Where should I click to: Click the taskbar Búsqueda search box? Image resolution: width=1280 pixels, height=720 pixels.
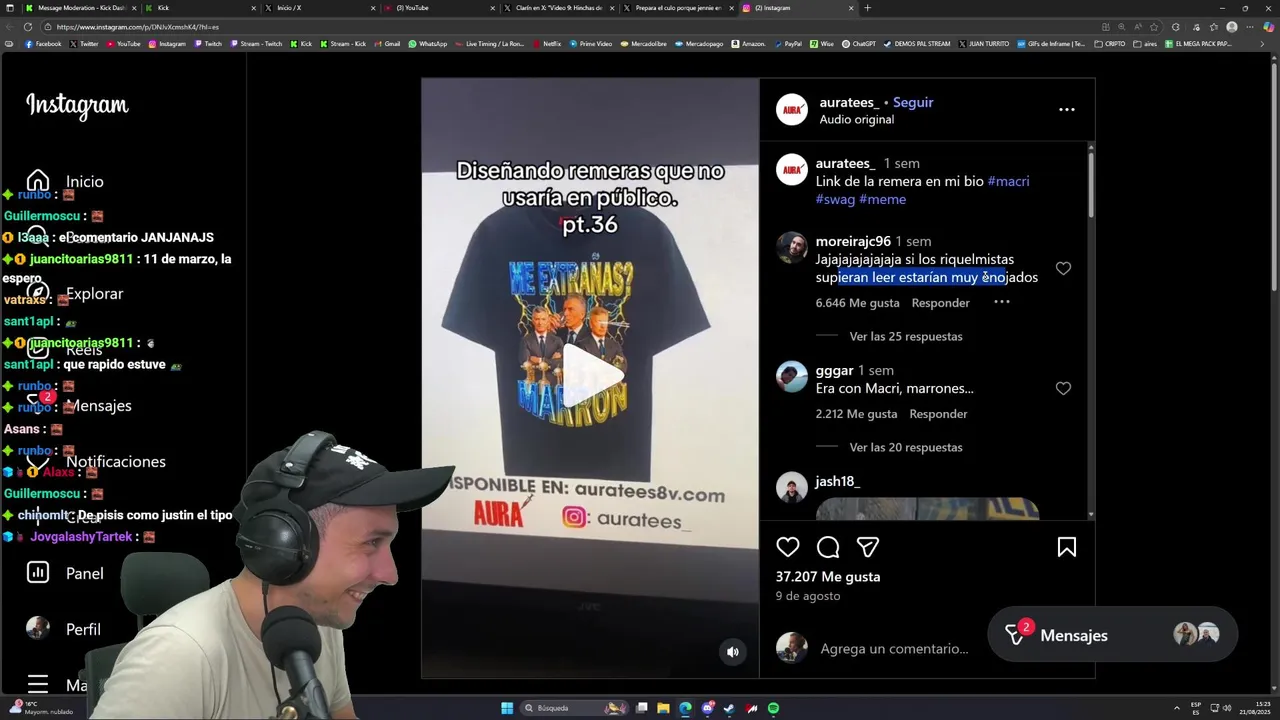coord(573,708)
